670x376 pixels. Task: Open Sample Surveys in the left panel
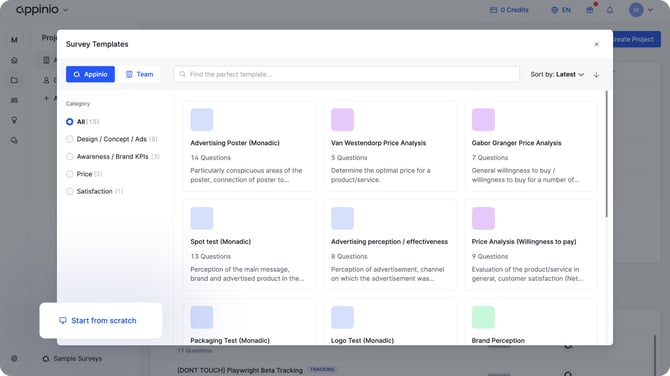click(72, 358)
